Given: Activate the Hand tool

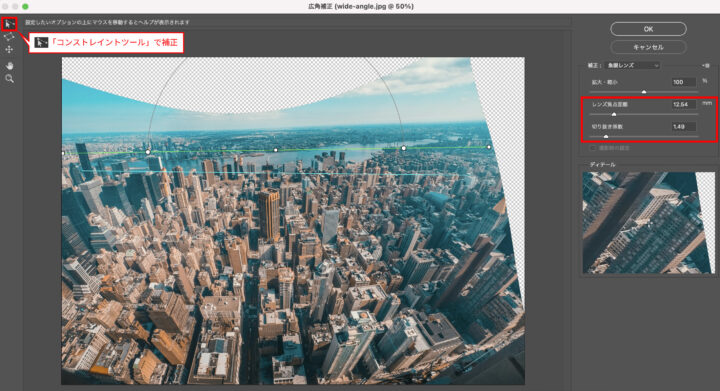Looking at the screenshot, I should click(x=9, y=66).
